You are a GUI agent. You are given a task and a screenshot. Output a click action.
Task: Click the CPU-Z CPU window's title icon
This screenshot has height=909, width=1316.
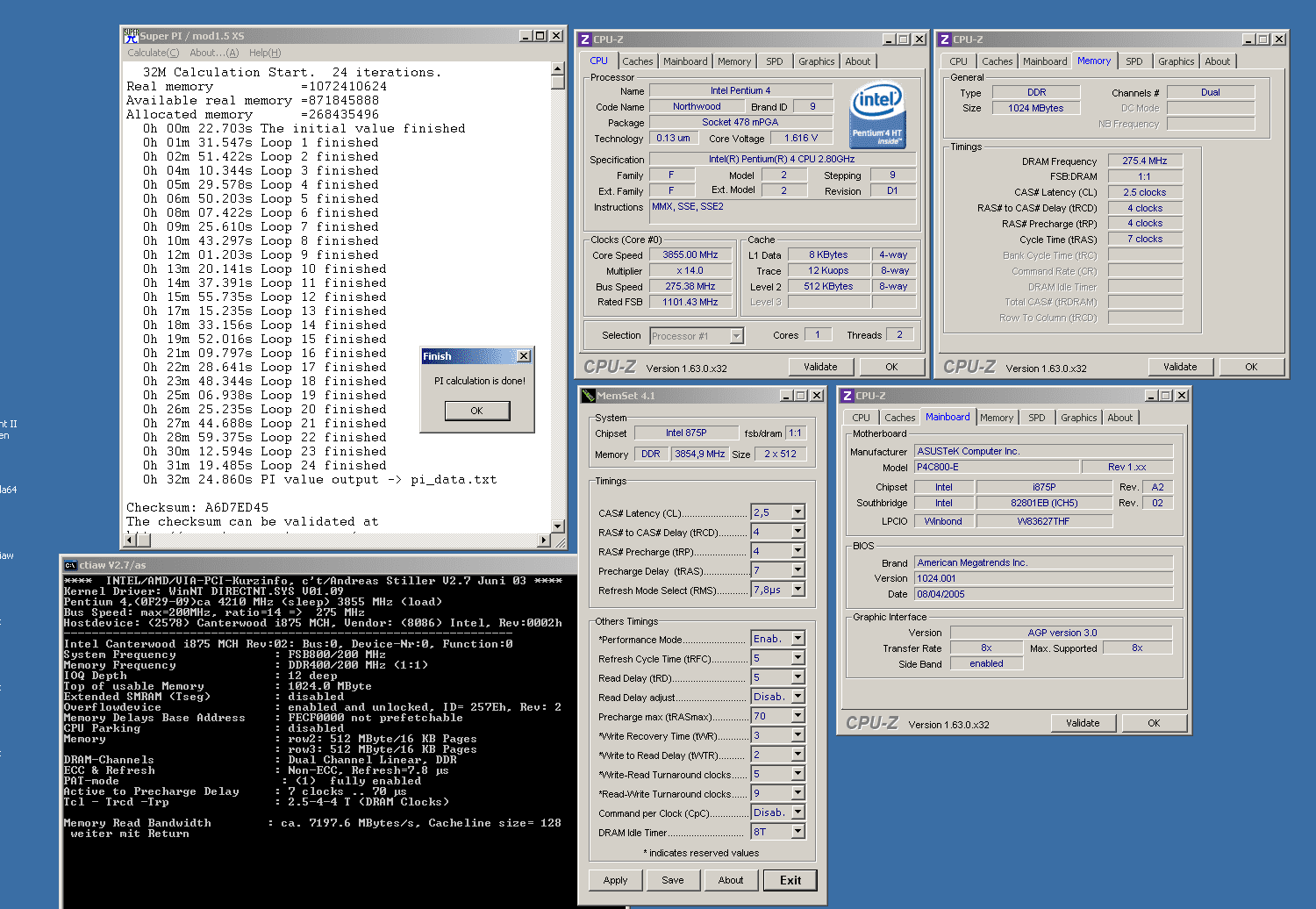pos(585,39)
